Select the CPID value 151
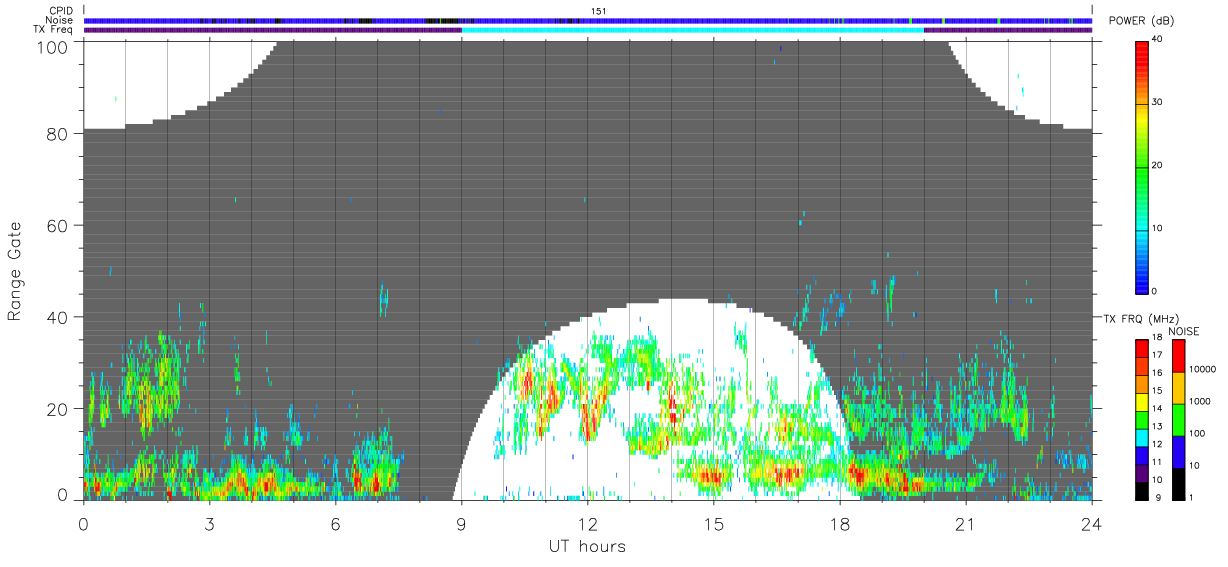 pyautogui.click(x=599, y=11)
